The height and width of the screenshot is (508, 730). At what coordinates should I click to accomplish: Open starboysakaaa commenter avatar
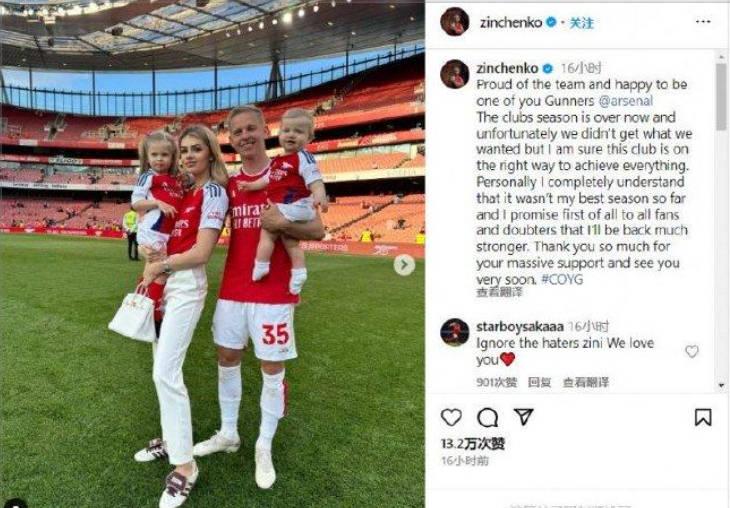(454, 332)
